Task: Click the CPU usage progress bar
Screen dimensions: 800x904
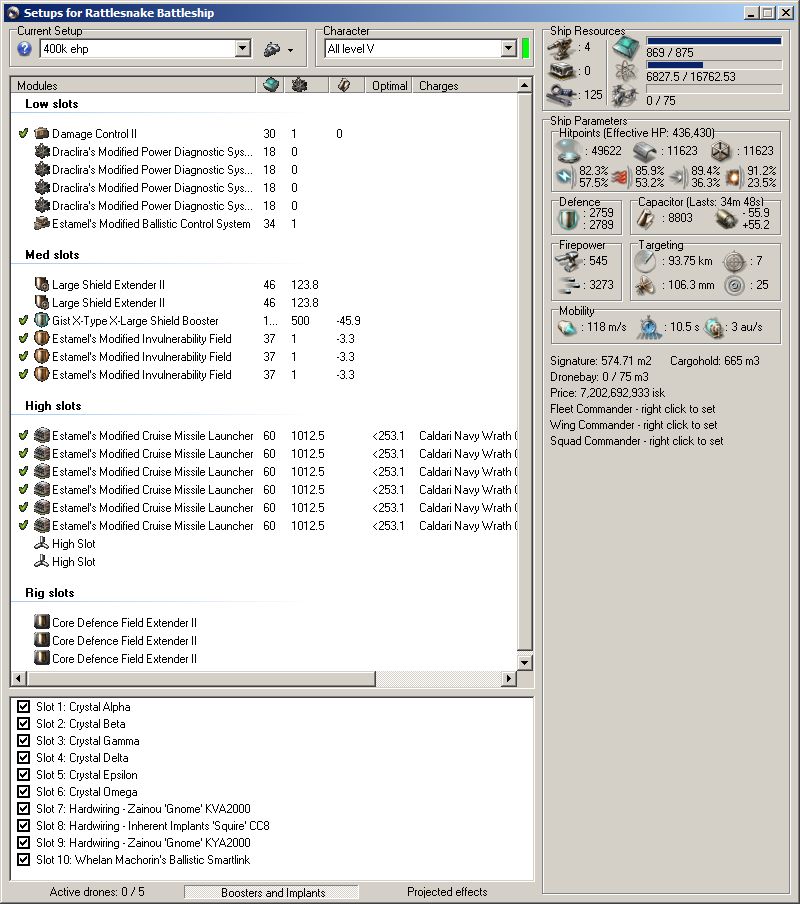Action: pos(714,41)
